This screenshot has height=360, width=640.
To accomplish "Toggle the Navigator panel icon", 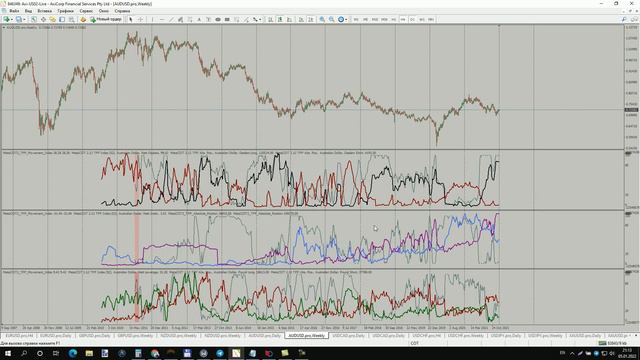I will click(x=53, y=19).
